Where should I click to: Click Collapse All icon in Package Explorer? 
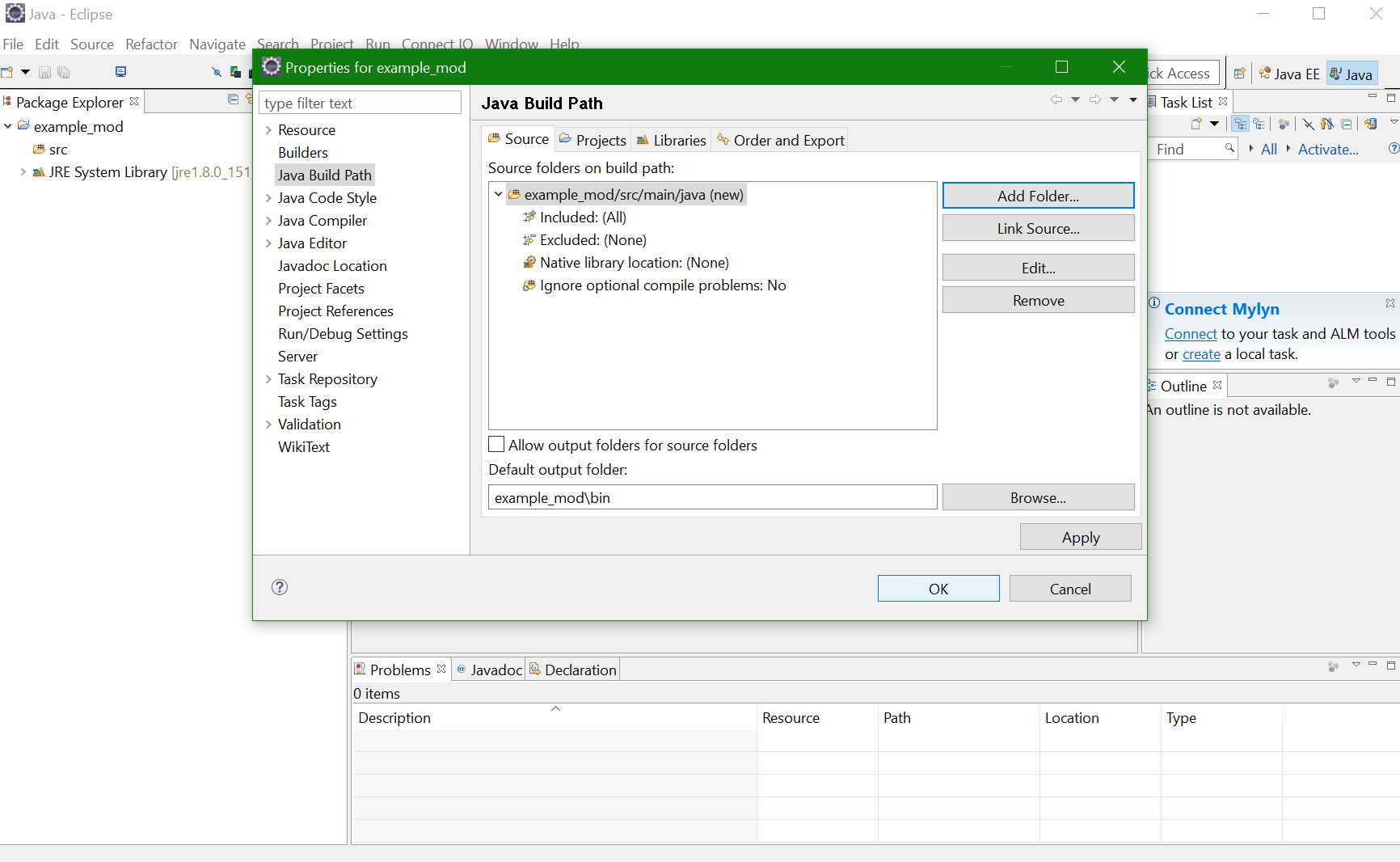233,99
